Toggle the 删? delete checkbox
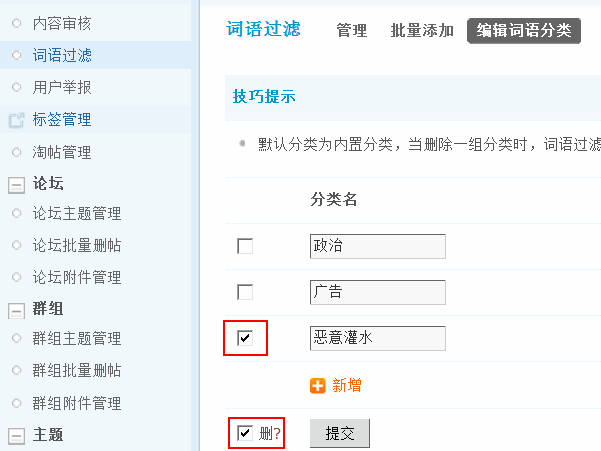Viewport: 601px width, 451px height. coord(245,433)
